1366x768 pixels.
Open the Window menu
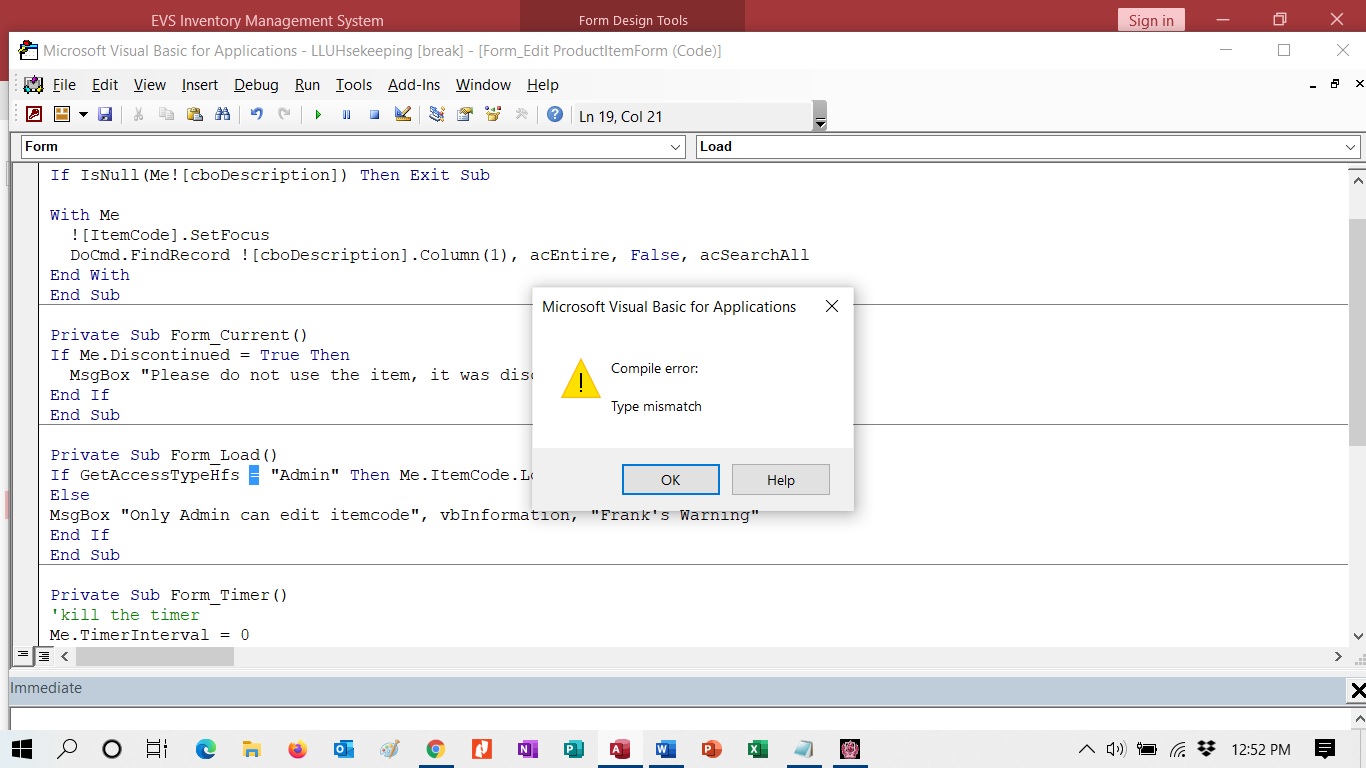pyautogui.click(x=483, y=85)
